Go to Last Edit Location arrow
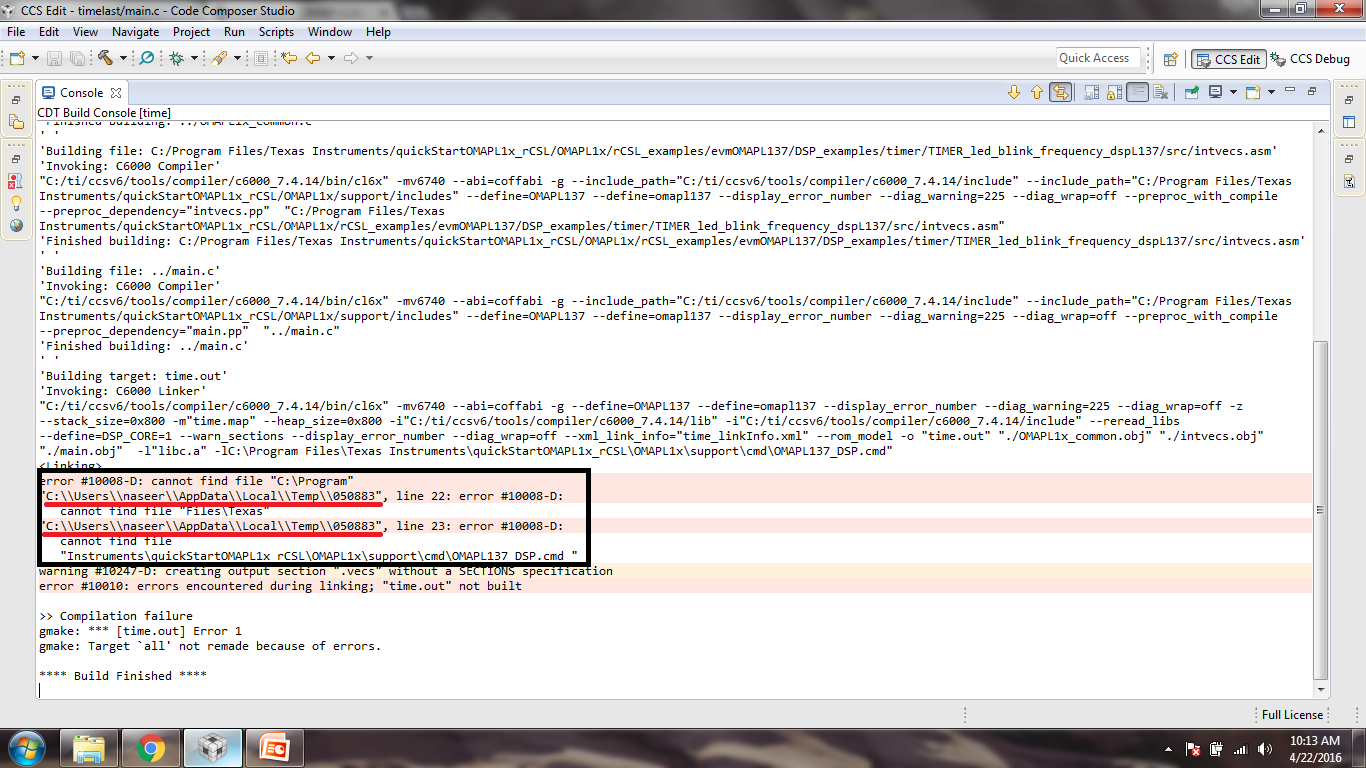The image size is (1366, 768). click(289, 59)
